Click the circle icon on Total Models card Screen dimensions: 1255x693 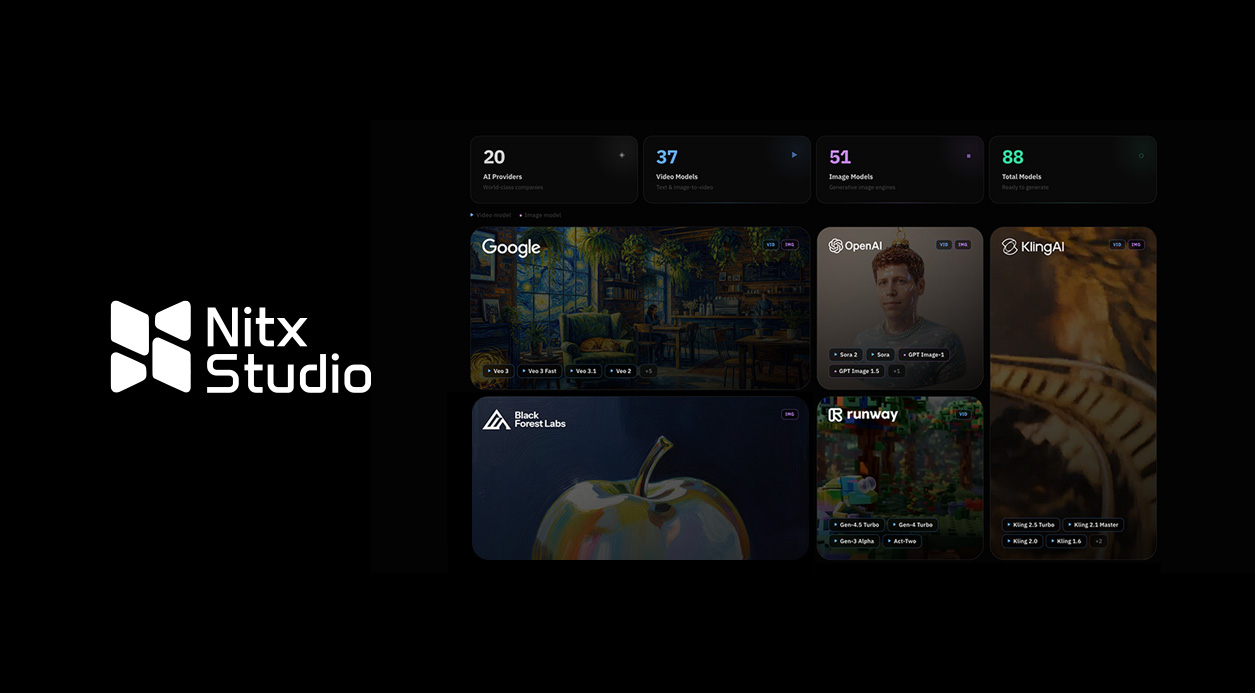[x=1141, y=156]
